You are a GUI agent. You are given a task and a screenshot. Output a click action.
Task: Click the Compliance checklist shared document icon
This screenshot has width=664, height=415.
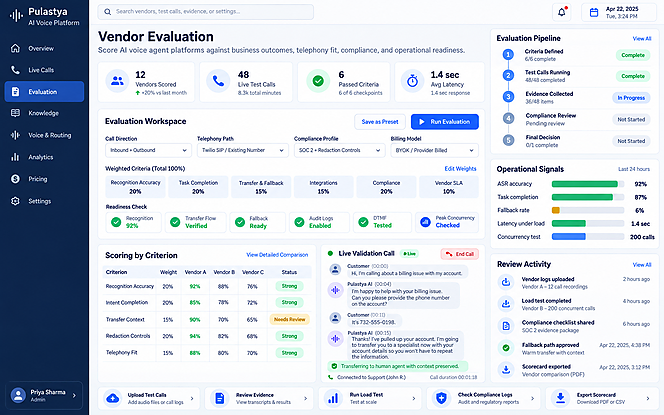click(506, 326)
